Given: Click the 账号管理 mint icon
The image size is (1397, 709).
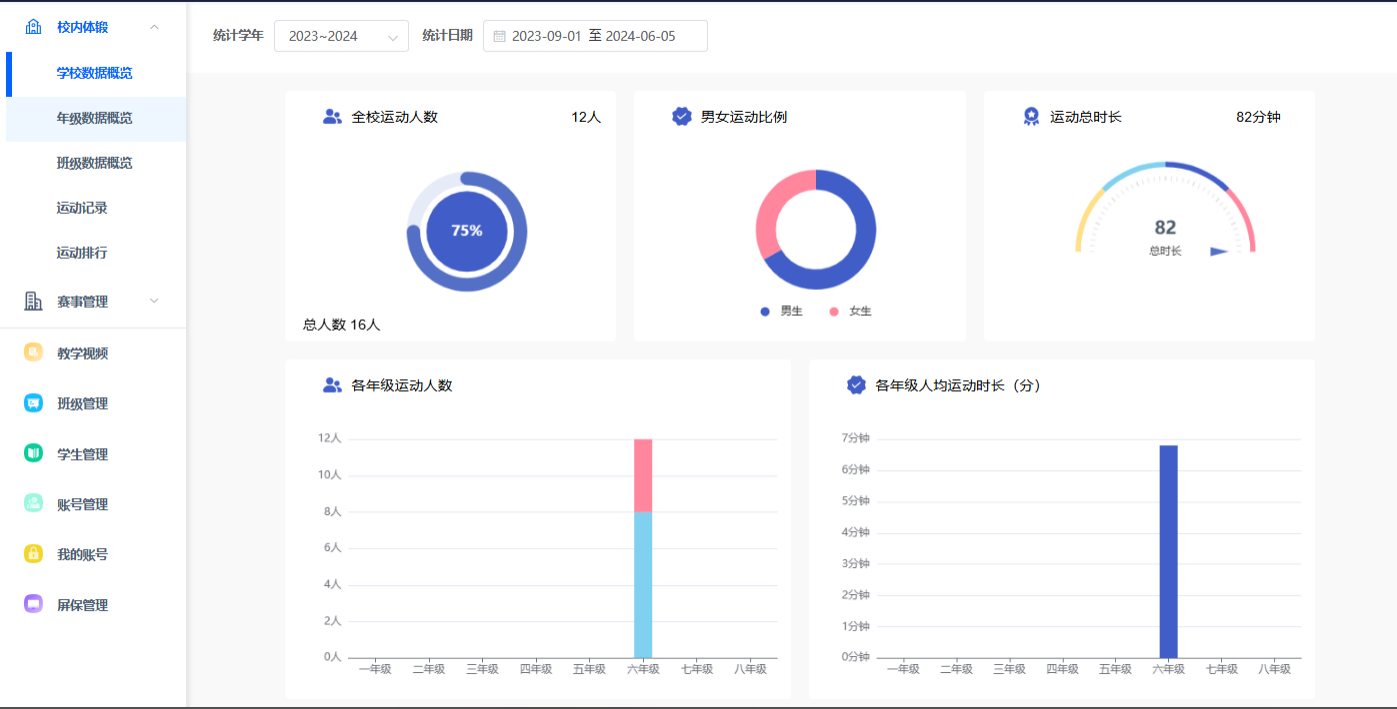Looking at the screenshot, I should point(33,503).
